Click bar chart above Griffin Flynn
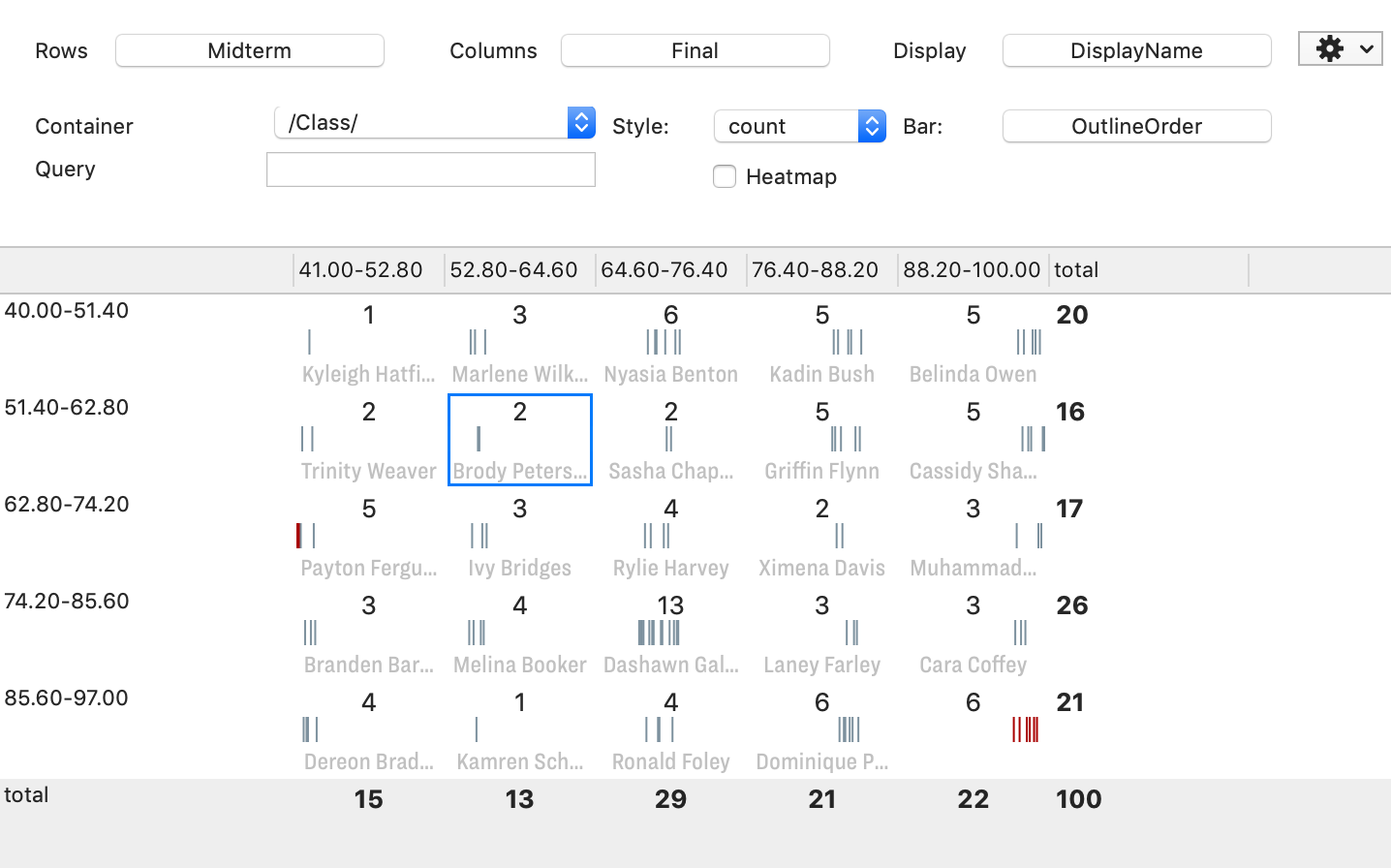 pos(846,439)
